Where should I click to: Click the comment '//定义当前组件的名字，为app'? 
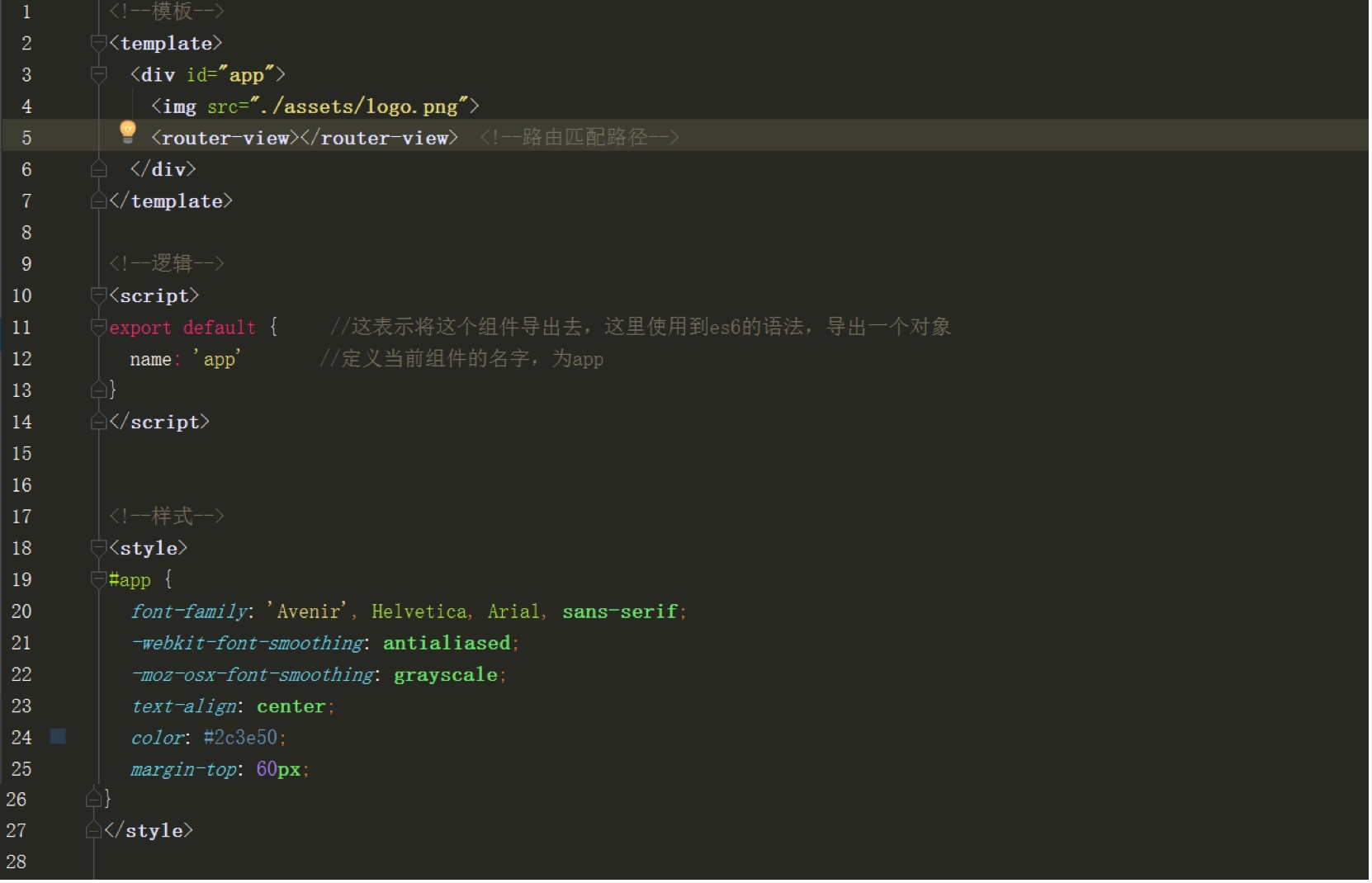pyautogui.click(x=461, y=359)
